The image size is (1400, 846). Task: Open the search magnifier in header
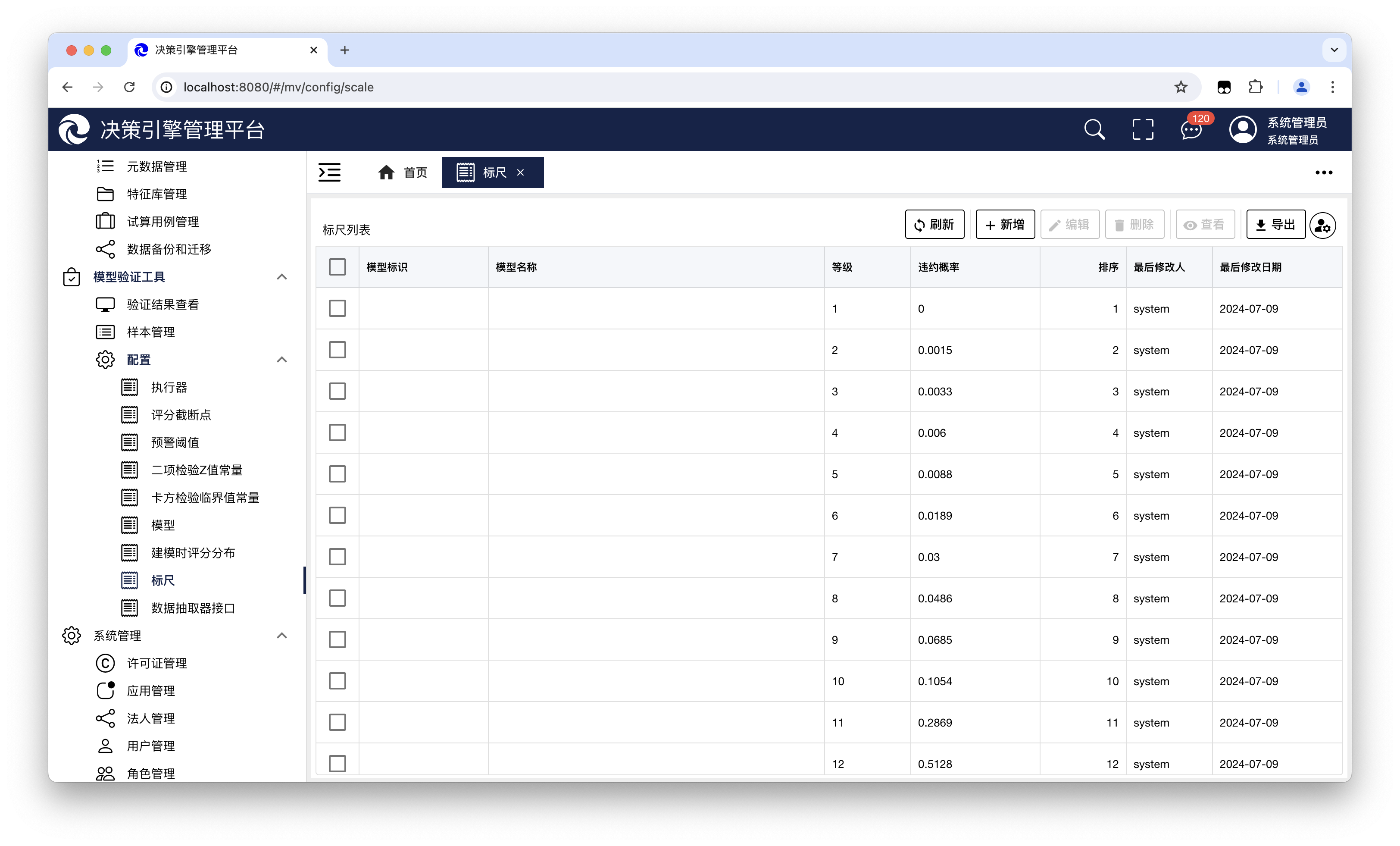tap(1094, 130)
